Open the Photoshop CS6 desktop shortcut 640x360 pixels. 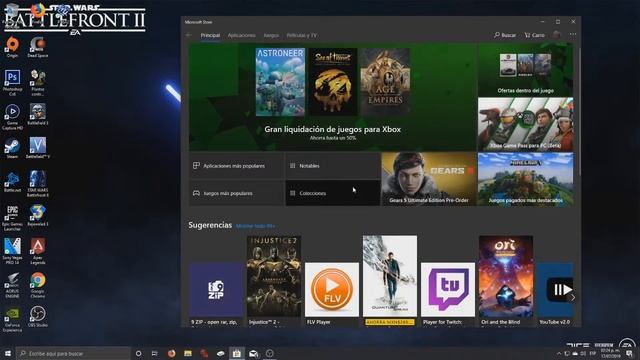(12, 82)
